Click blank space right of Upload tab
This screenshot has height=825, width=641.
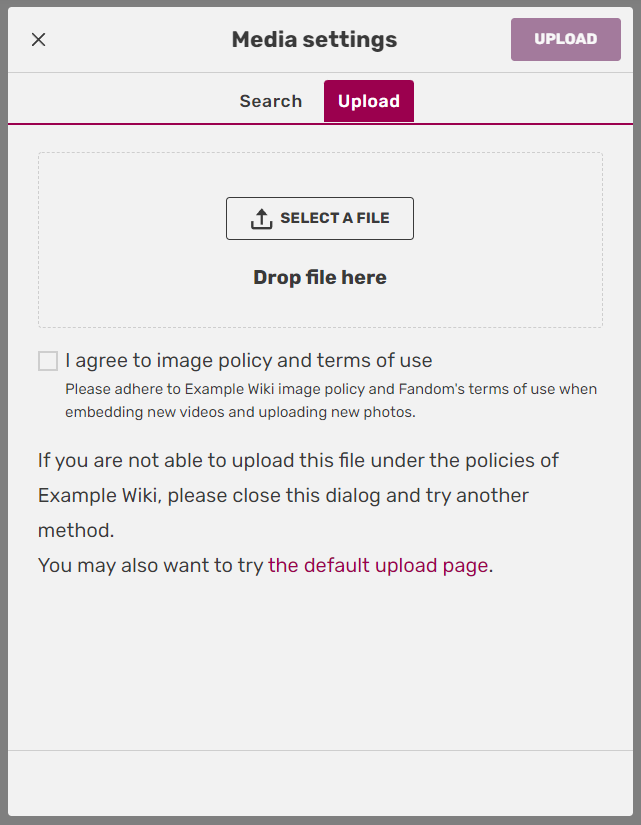point(520,101)
